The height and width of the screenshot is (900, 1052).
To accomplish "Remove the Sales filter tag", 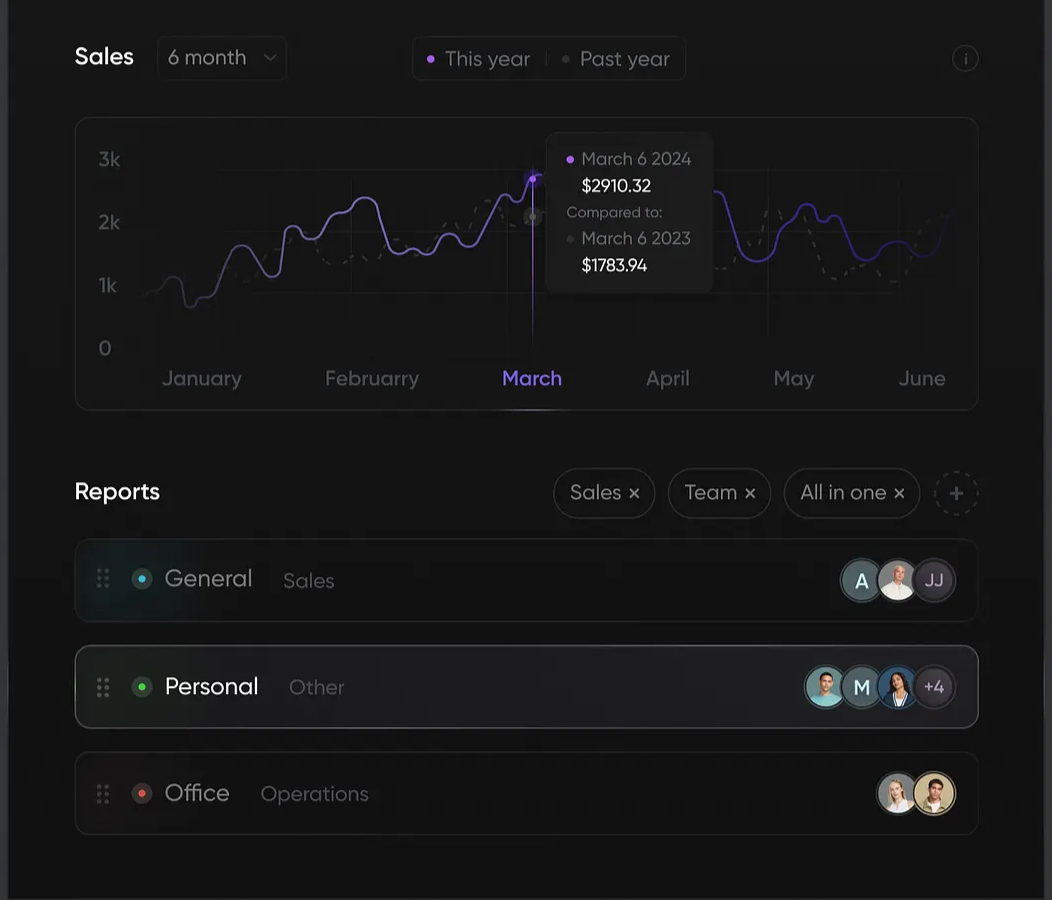I will [634, 493].
